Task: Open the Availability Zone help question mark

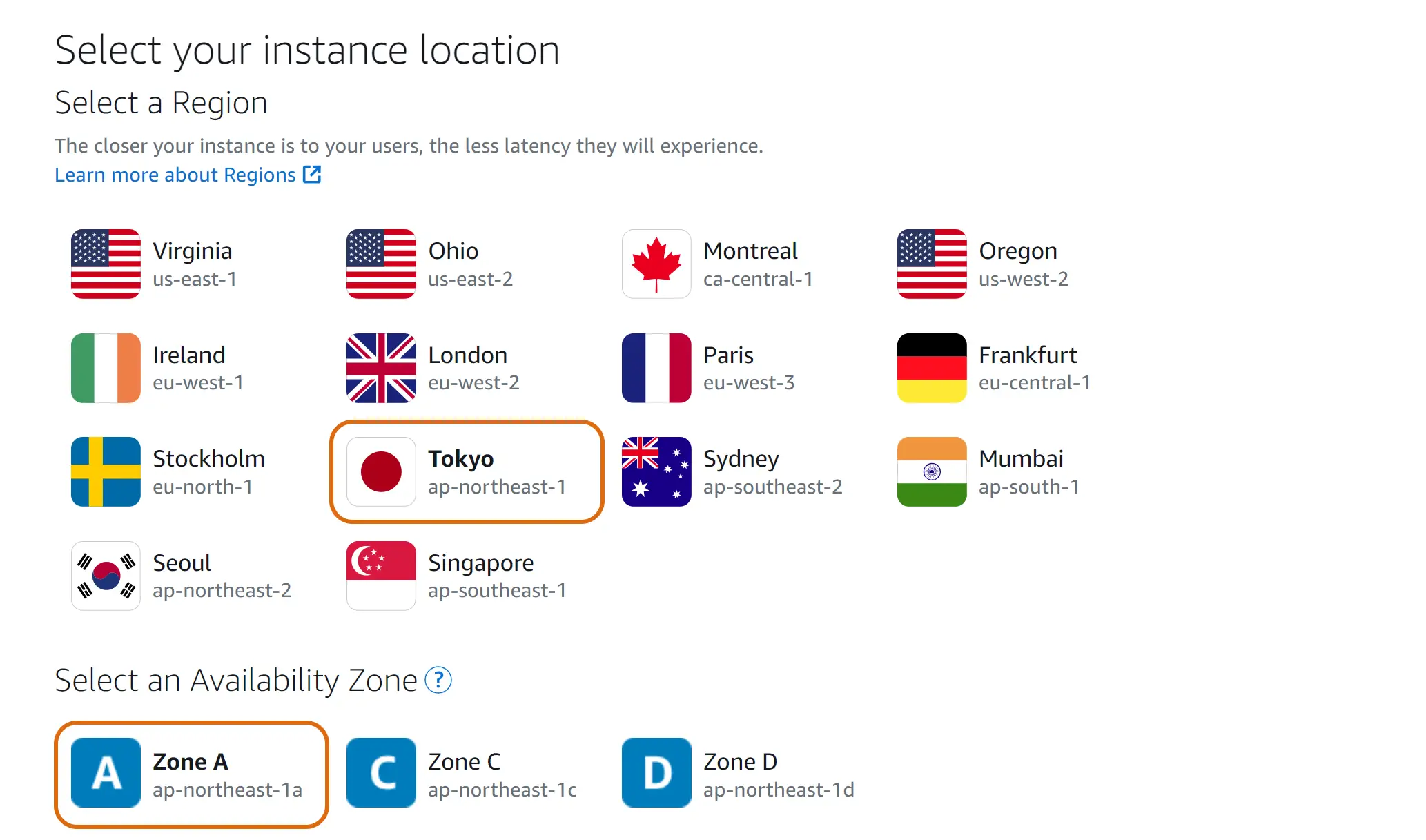Action: [x=438, y=681]
